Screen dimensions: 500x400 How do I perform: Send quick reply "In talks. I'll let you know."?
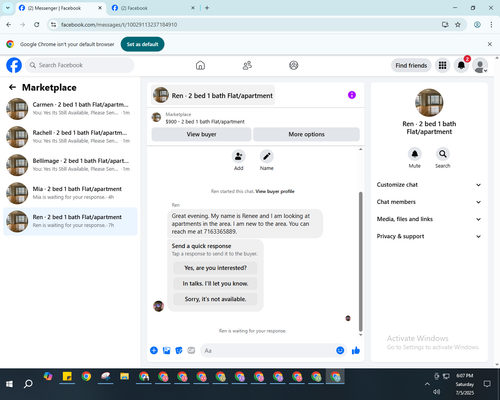click(x=215, y=283)
